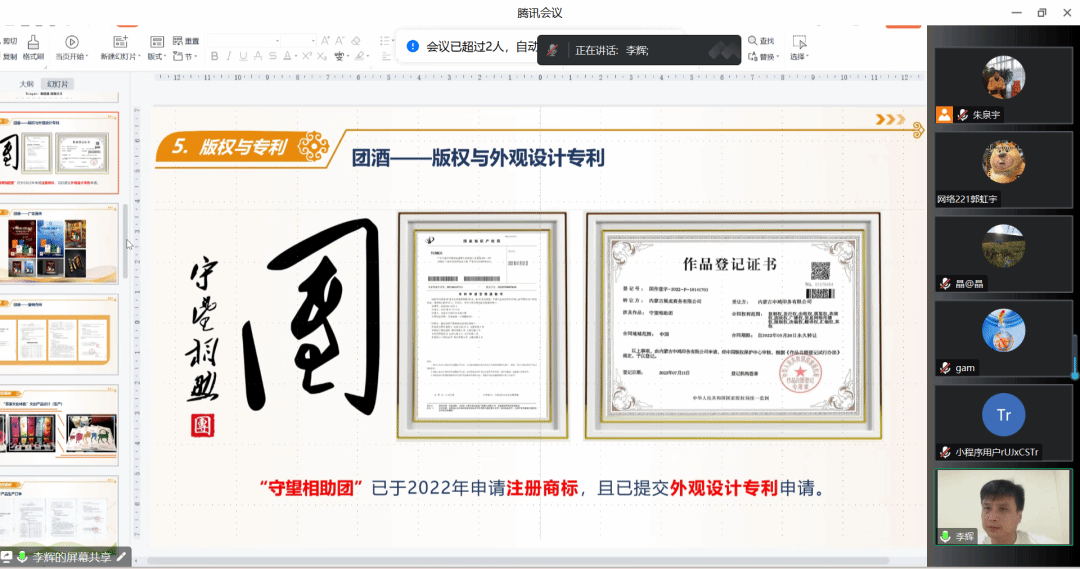Click muted mic icon next to gam

pyautogui.click(x=946, y=368)
